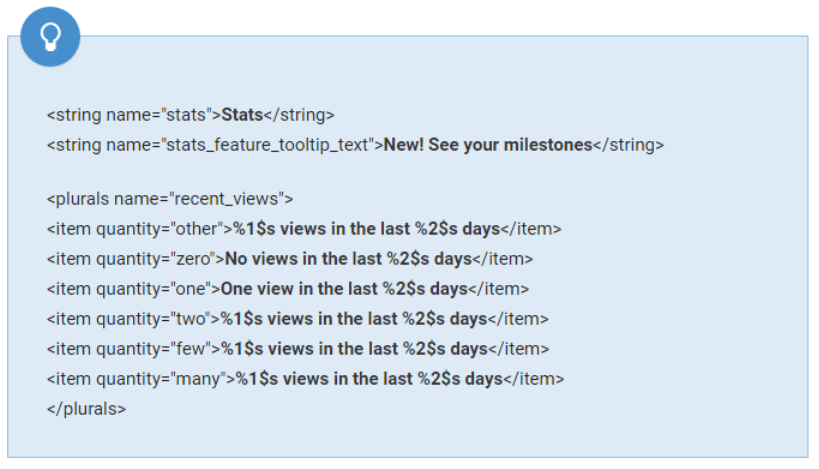Click bold text in the "other" quantity item
The width and height of the screenshot is (819, 469).
pos(366,229)
